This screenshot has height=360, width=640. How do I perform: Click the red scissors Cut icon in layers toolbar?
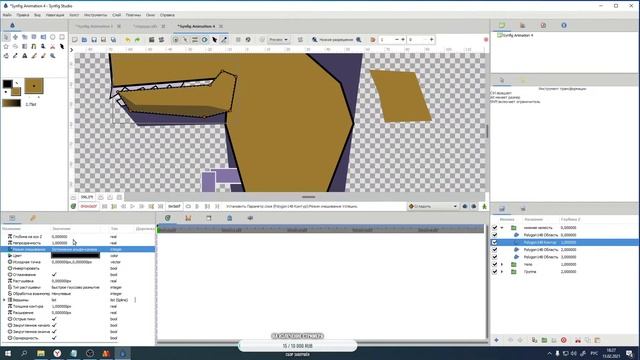tap(578, 340)
